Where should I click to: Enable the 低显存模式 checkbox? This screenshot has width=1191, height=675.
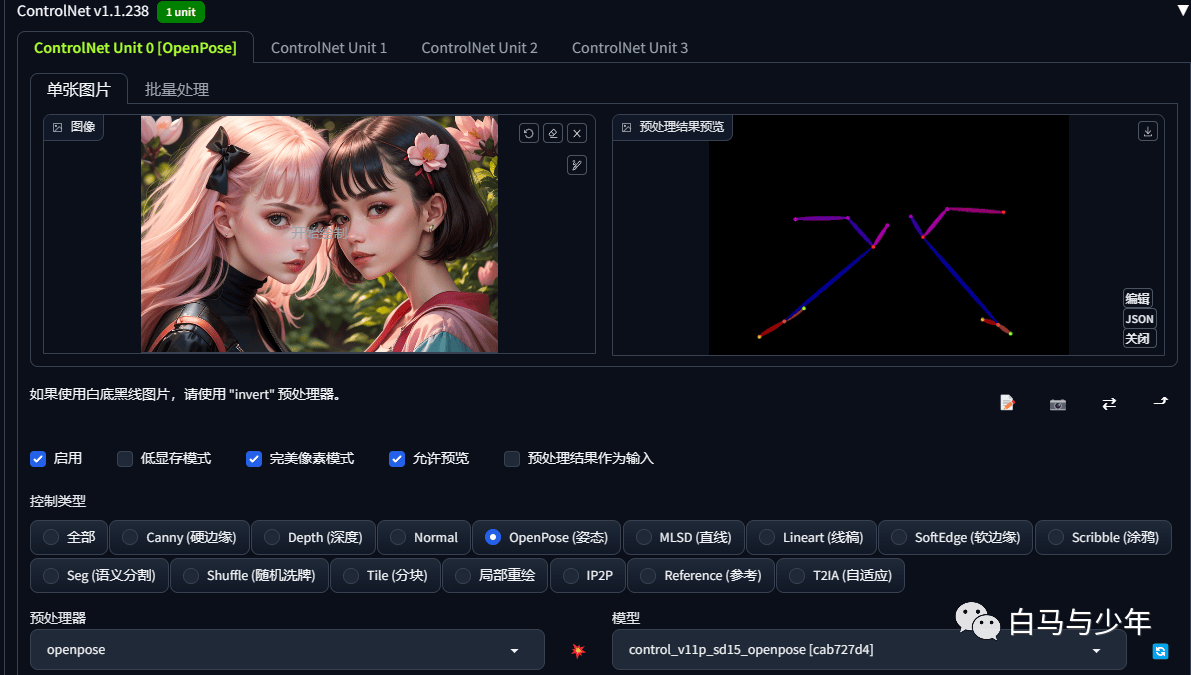(x=125, y=459)
